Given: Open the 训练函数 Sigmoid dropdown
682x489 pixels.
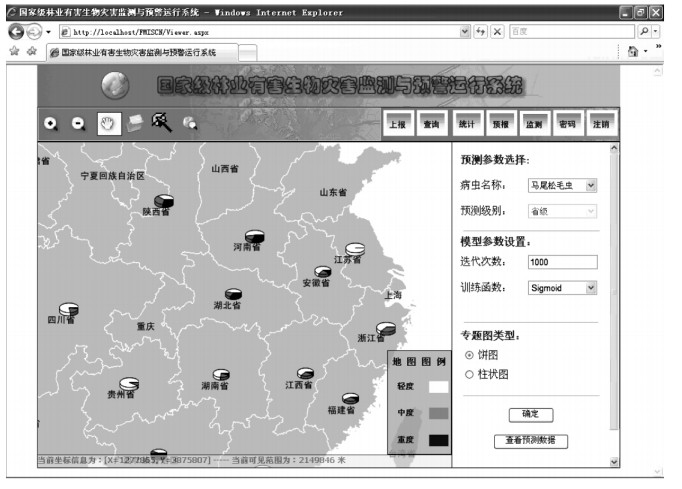Looking at the screenshot, I should tap(562, 288).
